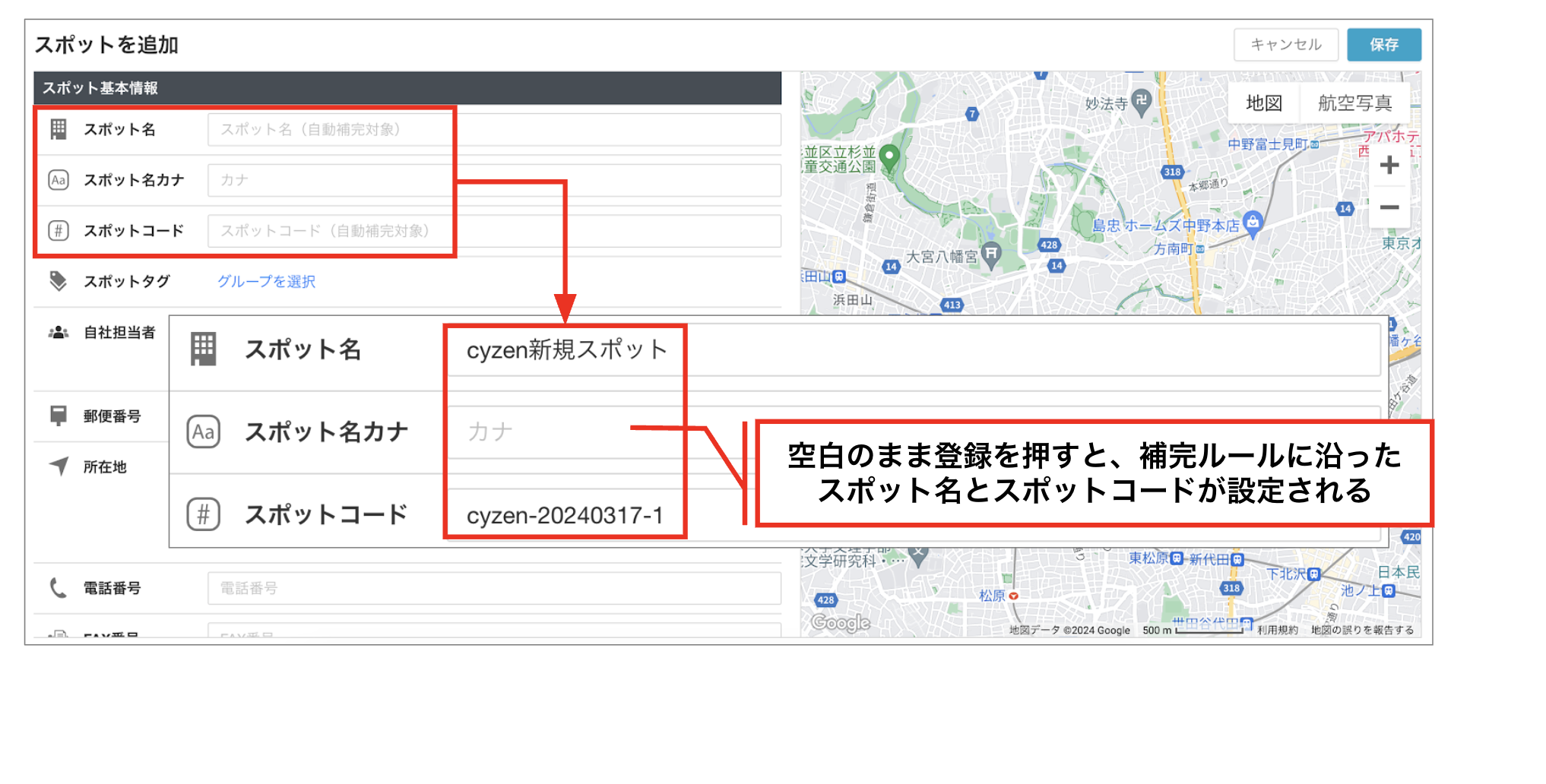1546x784 pixels.
Task: Click the 500 m map scale indicator
Action: pyautogui.click(x=1193, y=630)
